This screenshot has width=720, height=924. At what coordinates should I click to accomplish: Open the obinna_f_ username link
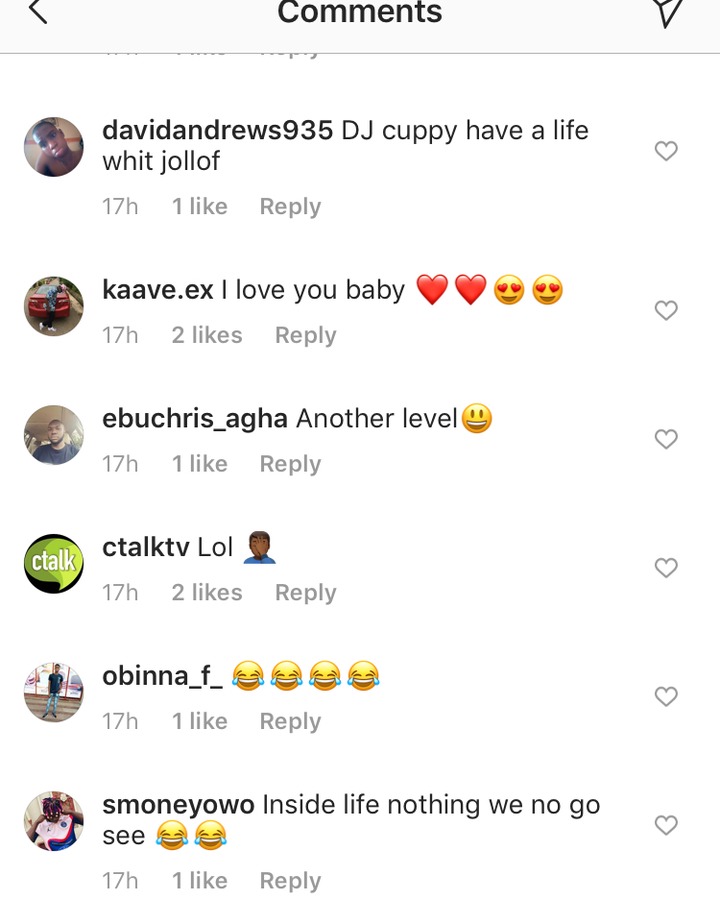pyautogui.click(x=163, y=676)
